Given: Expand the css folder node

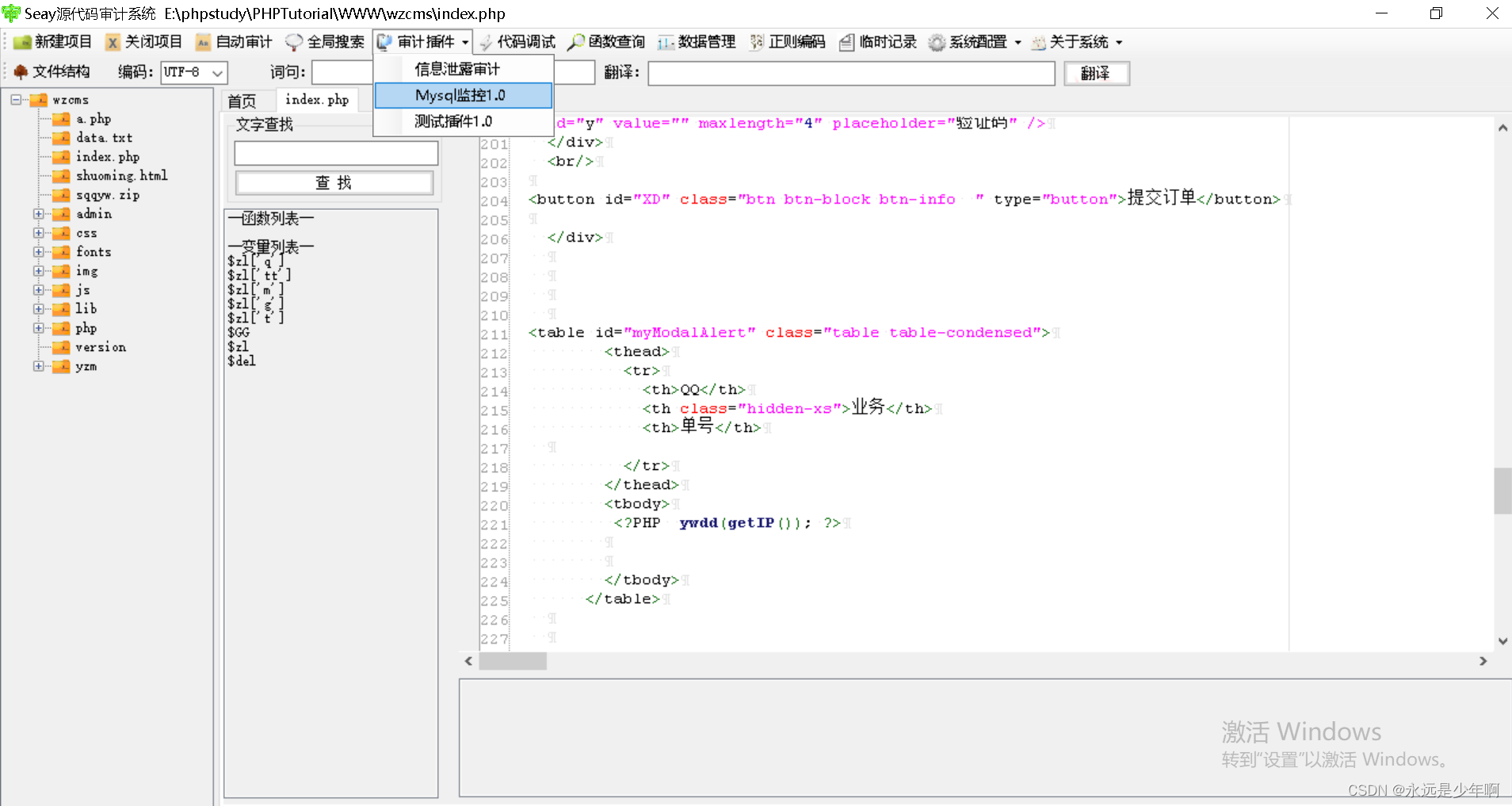Looking at the screenshot, I should (x=38, y=233).
